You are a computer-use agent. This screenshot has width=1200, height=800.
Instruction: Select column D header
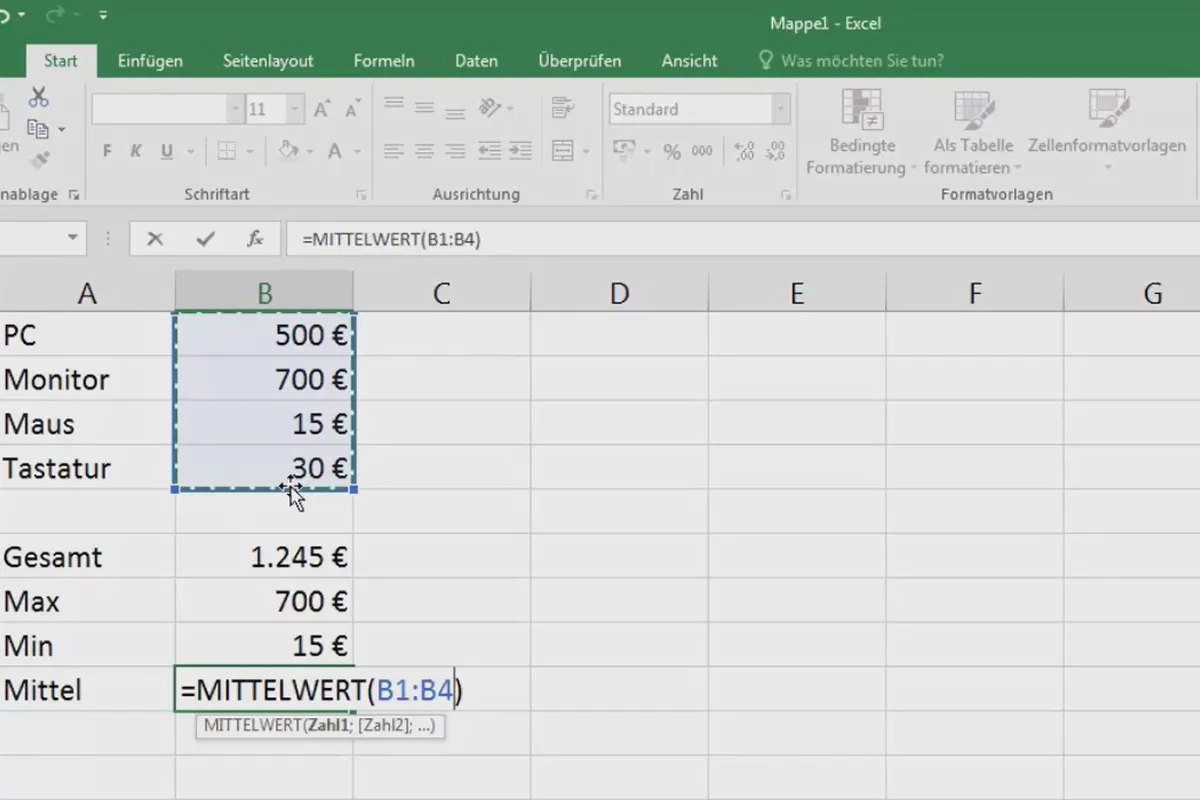click(x=619, y=293)
